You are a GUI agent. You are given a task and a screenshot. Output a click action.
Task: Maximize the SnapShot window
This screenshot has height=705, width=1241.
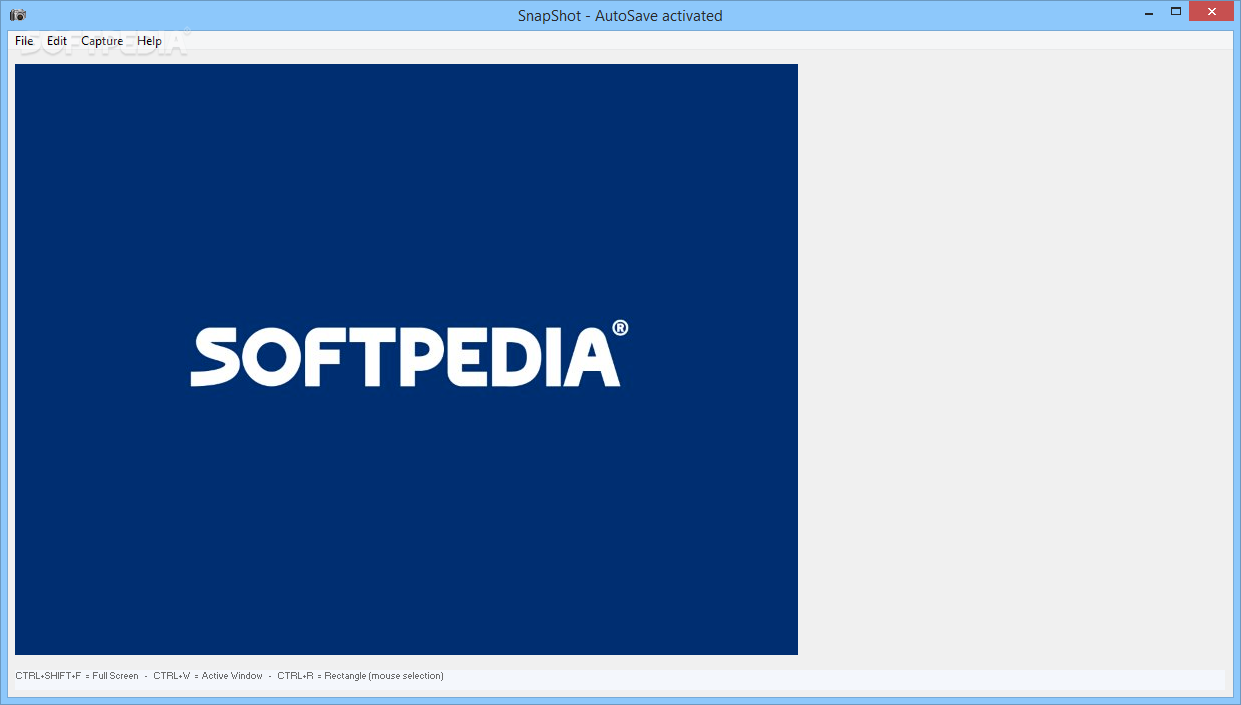point(1176,12)
